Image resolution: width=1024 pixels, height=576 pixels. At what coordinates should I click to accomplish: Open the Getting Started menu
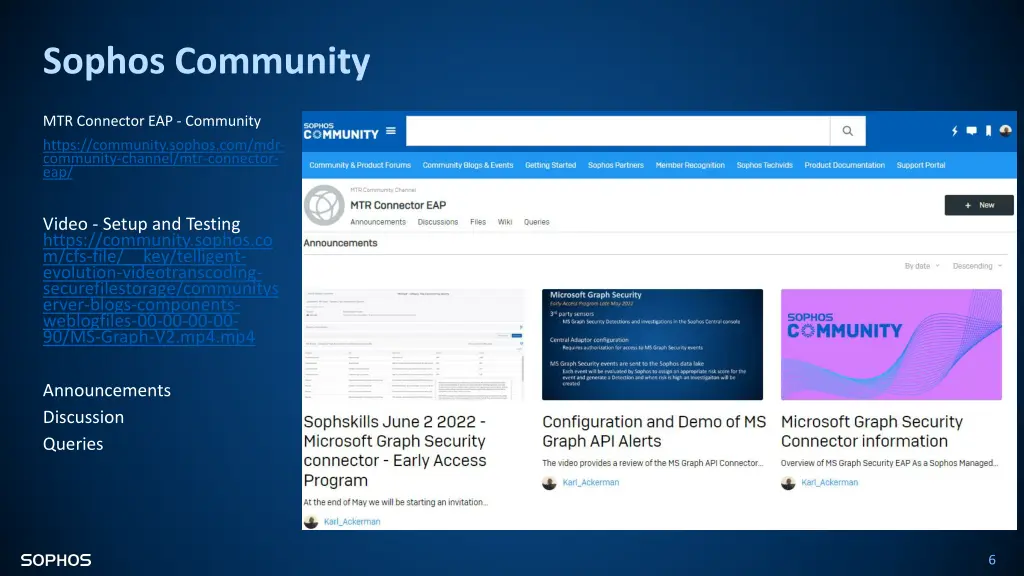[x=551, y=165]
